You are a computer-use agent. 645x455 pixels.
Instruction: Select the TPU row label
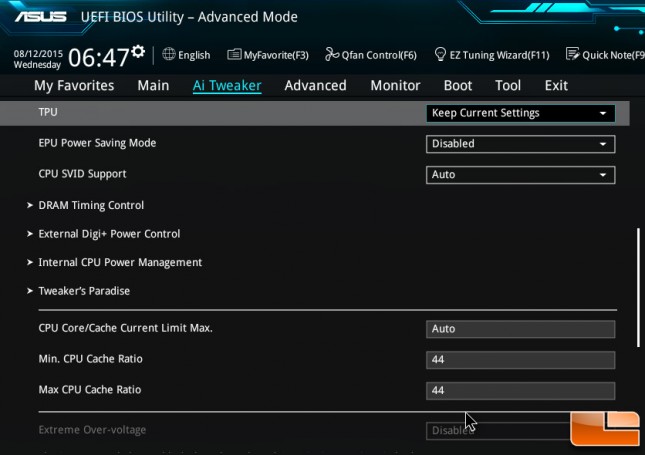(x=48, y=112)
